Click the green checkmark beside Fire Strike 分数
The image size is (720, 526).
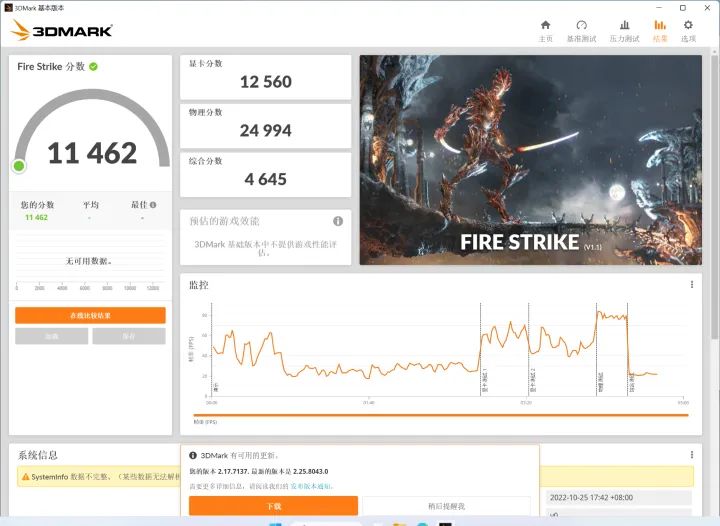93,67
